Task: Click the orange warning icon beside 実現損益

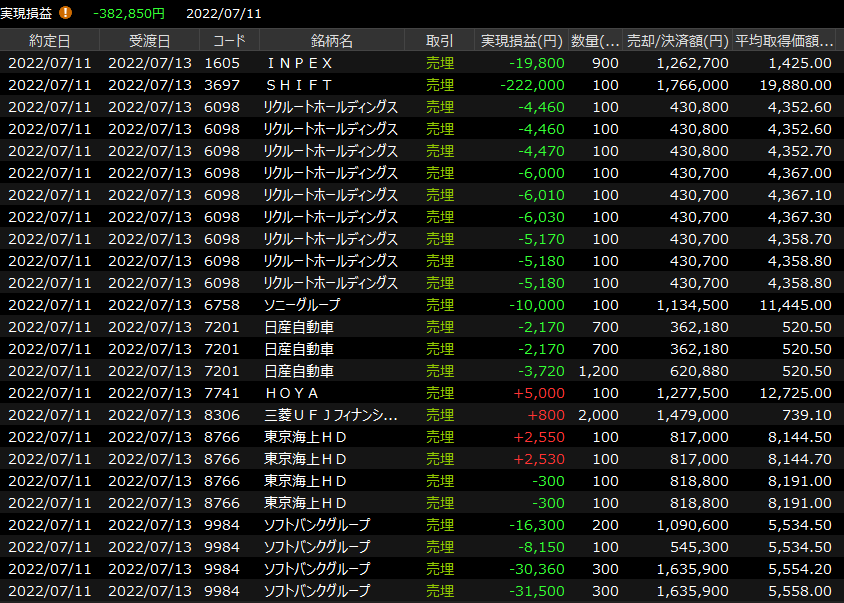Action: point(66,13)
